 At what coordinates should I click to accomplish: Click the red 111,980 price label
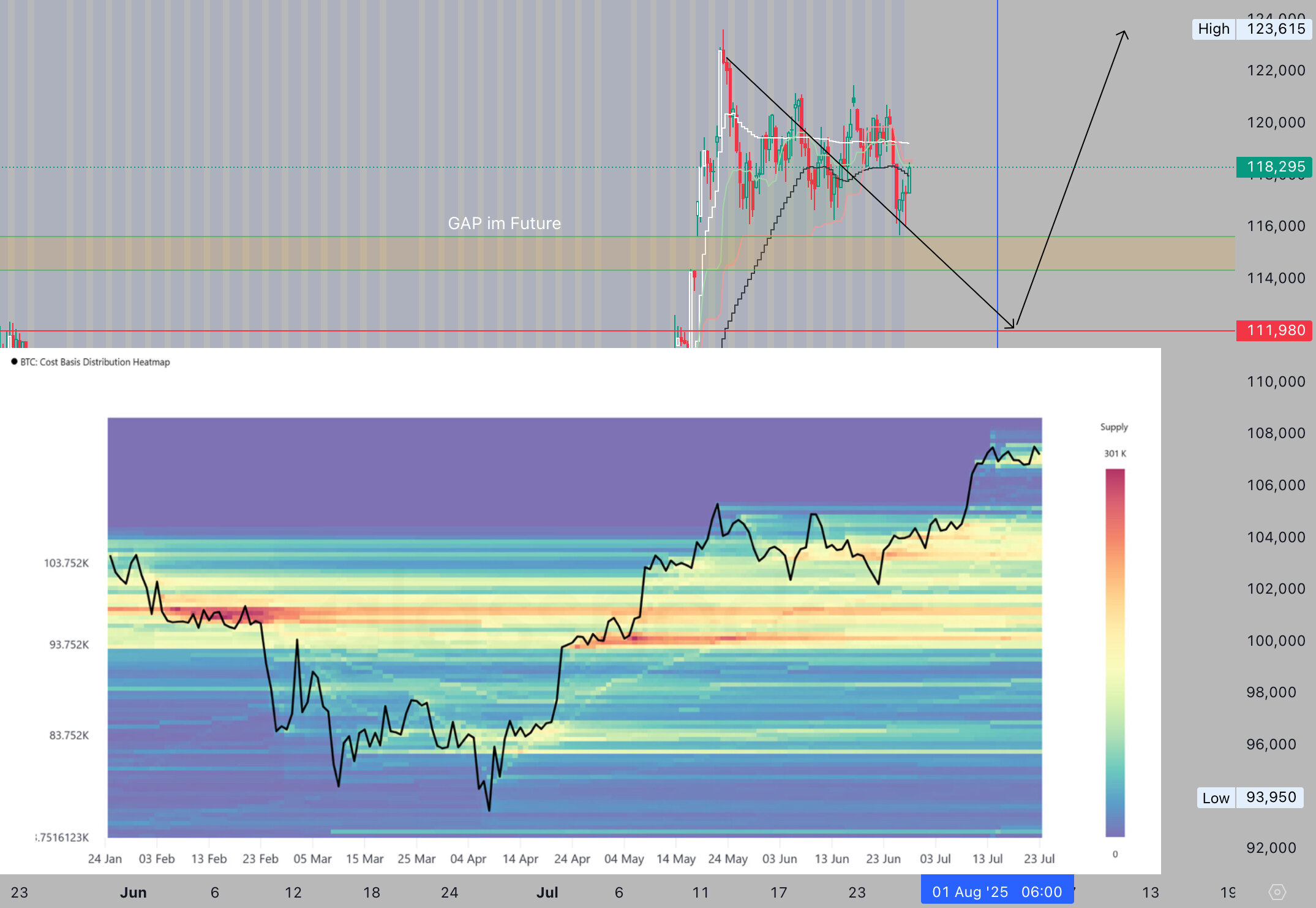click(1275, 330)
